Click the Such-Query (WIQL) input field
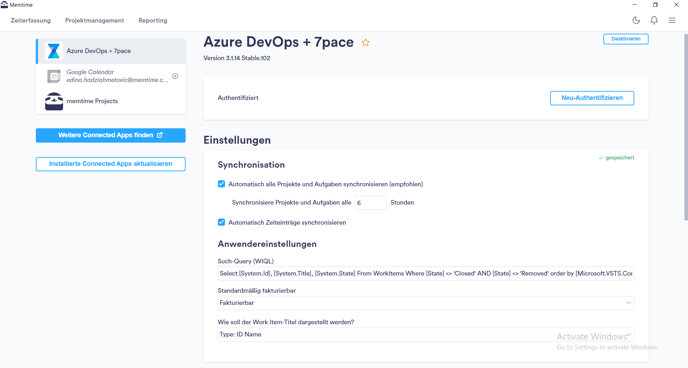Image resolution: width=688 pixels, height=368 pixels. click(426, 273)
